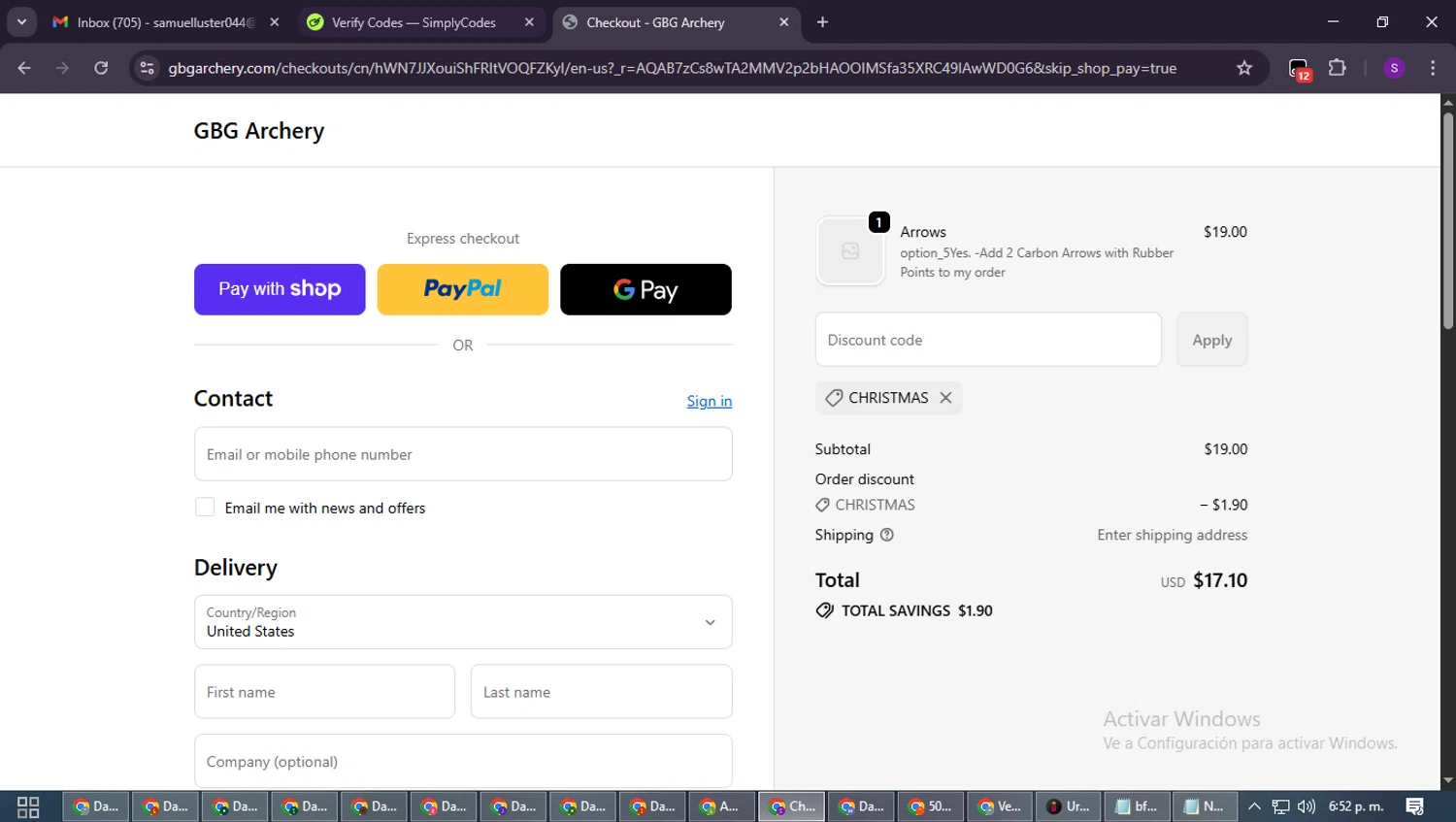Remove the CHRISTMAS discount code

[x=945, y=398]
